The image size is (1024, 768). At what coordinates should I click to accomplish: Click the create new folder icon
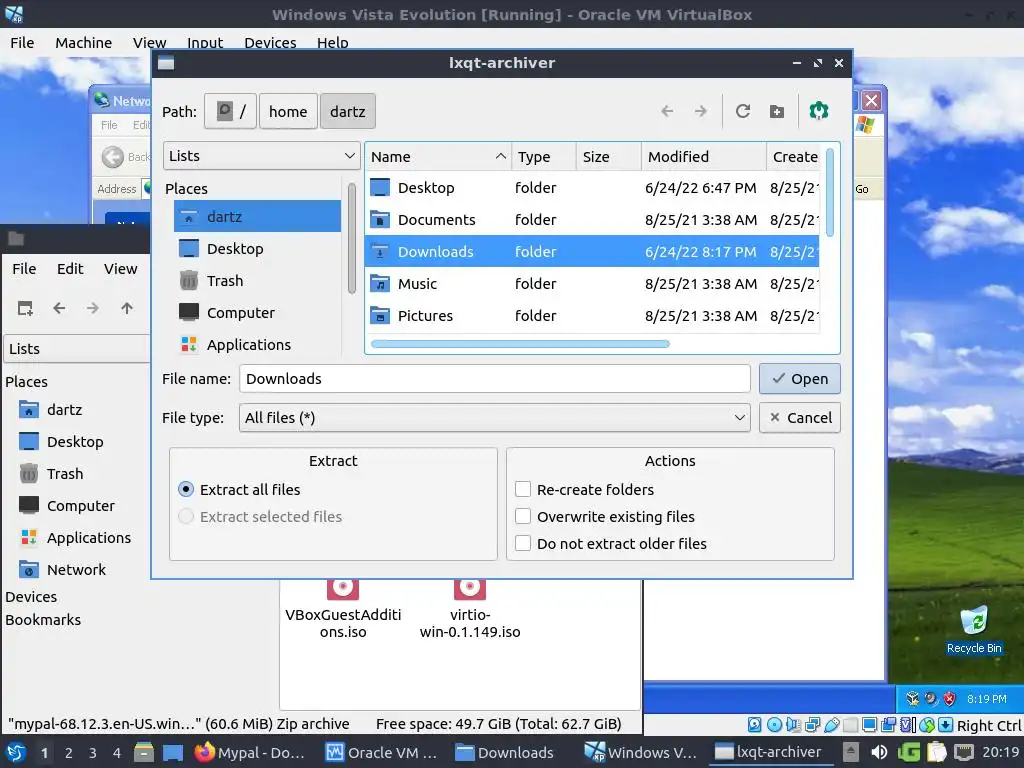point(776,112)
